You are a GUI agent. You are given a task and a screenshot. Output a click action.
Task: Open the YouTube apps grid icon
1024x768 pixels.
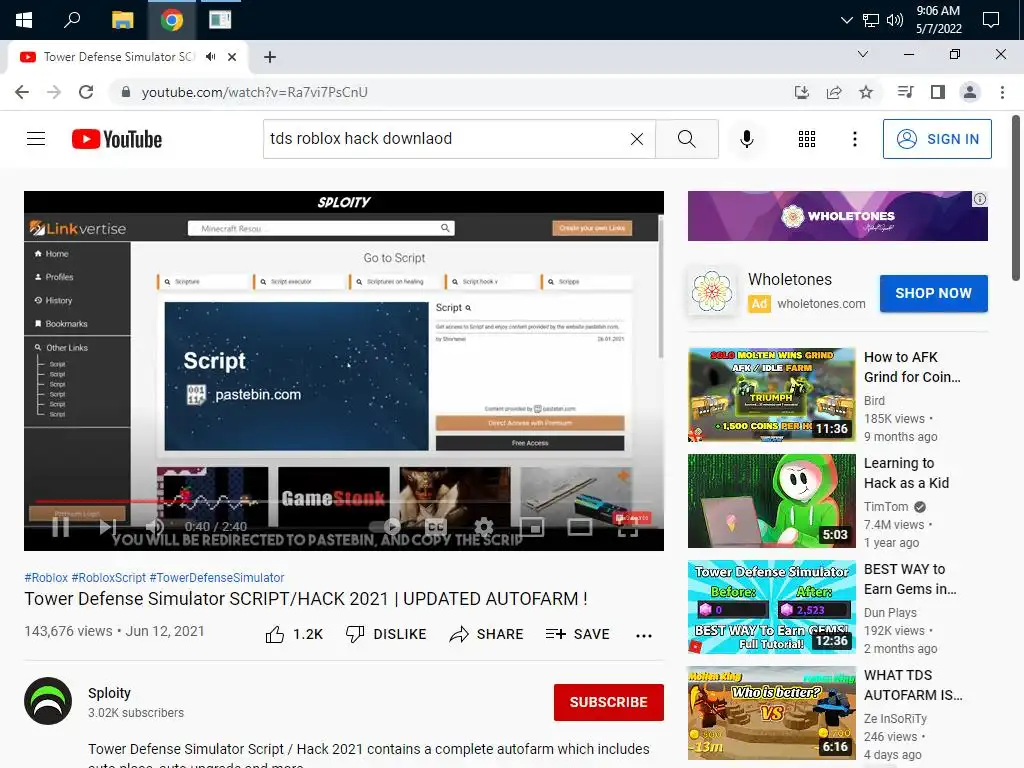tap(807, 139)
